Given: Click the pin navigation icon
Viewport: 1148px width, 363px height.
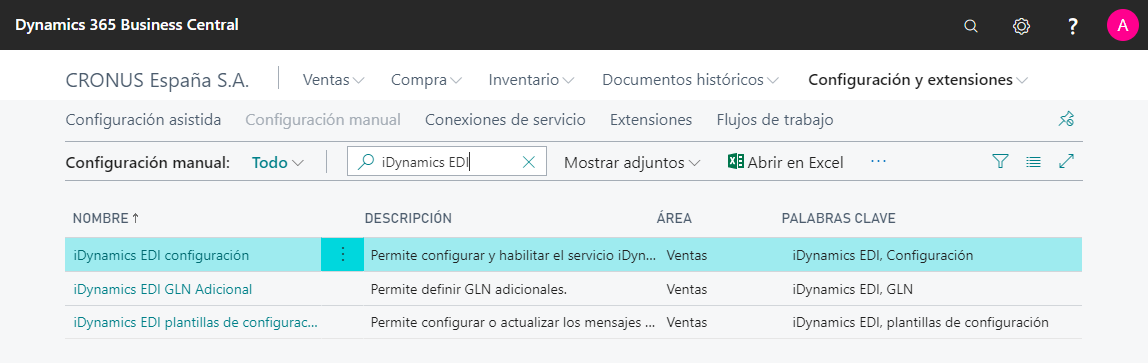Looking at the screenshot, I should coord(1066,119).
